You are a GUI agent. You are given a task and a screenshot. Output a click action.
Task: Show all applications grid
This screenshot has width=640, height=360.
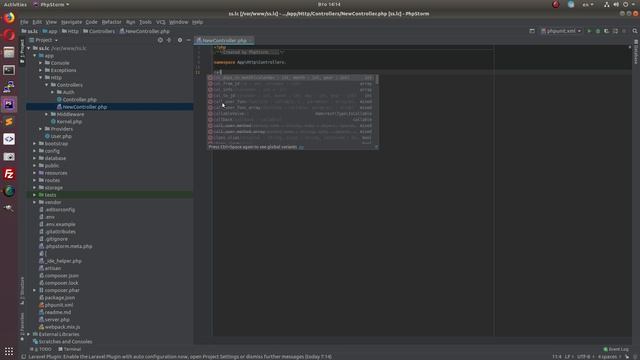(x=9, y=351)
